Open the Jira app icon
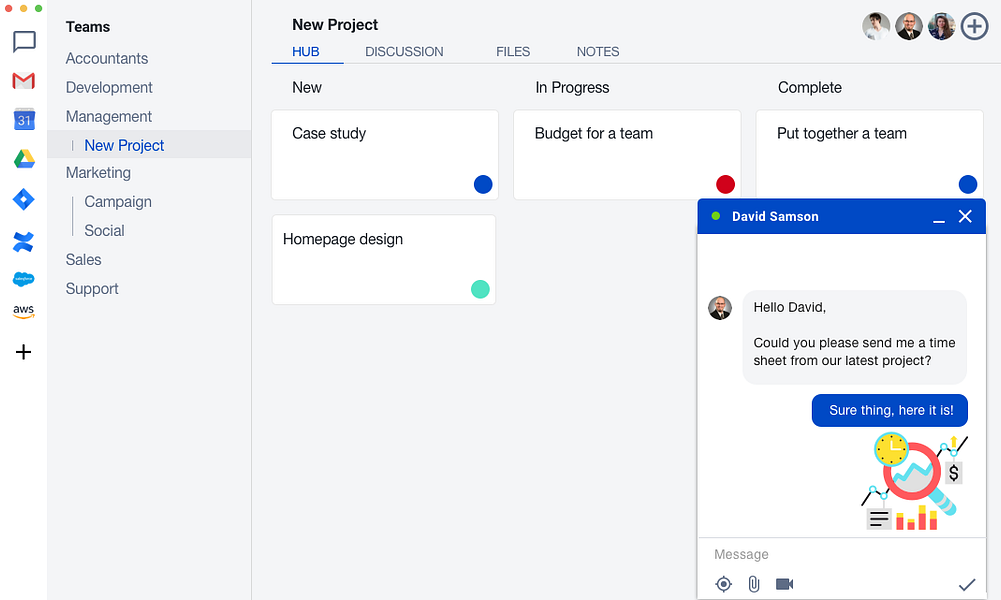 pos(24,200)
